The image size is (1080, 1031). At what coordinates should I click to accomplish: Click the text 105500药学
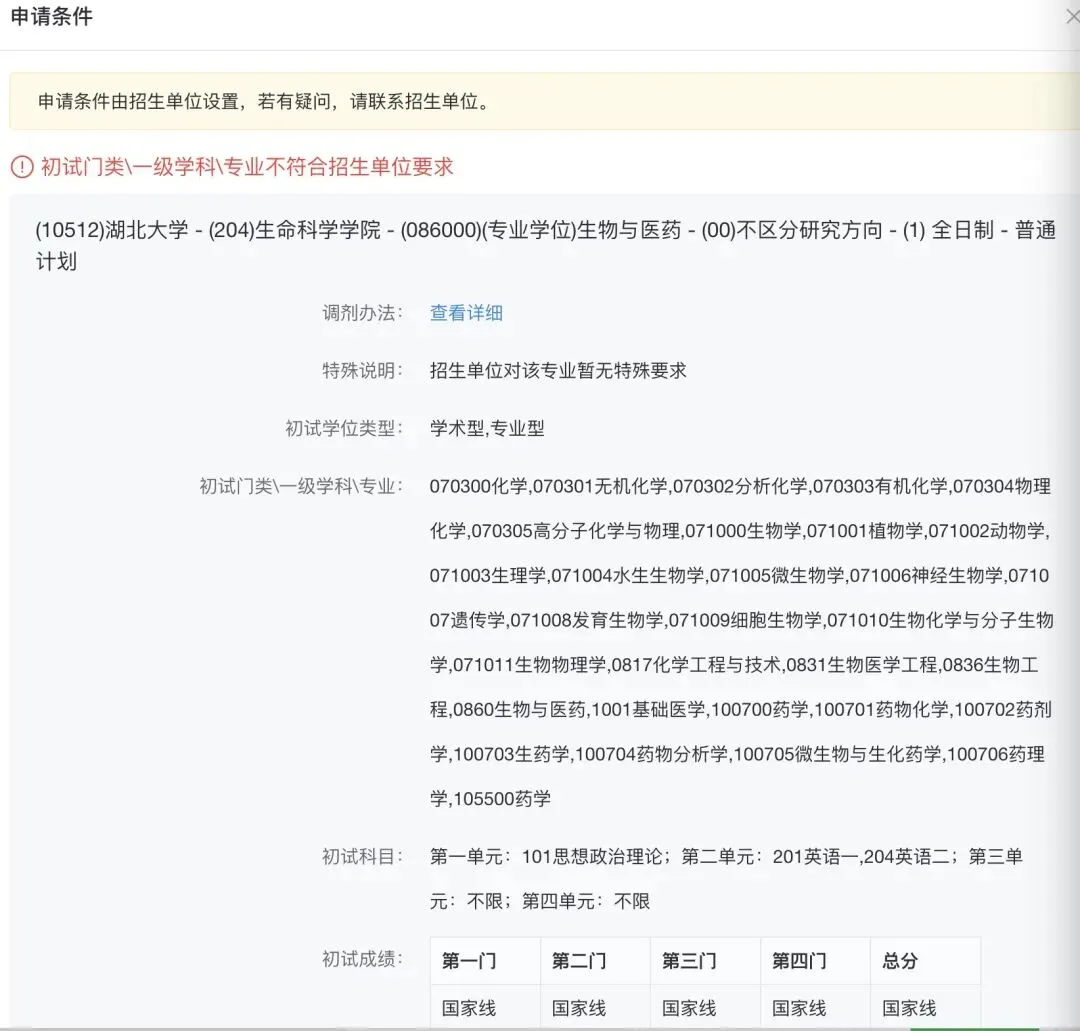[502, 799]
